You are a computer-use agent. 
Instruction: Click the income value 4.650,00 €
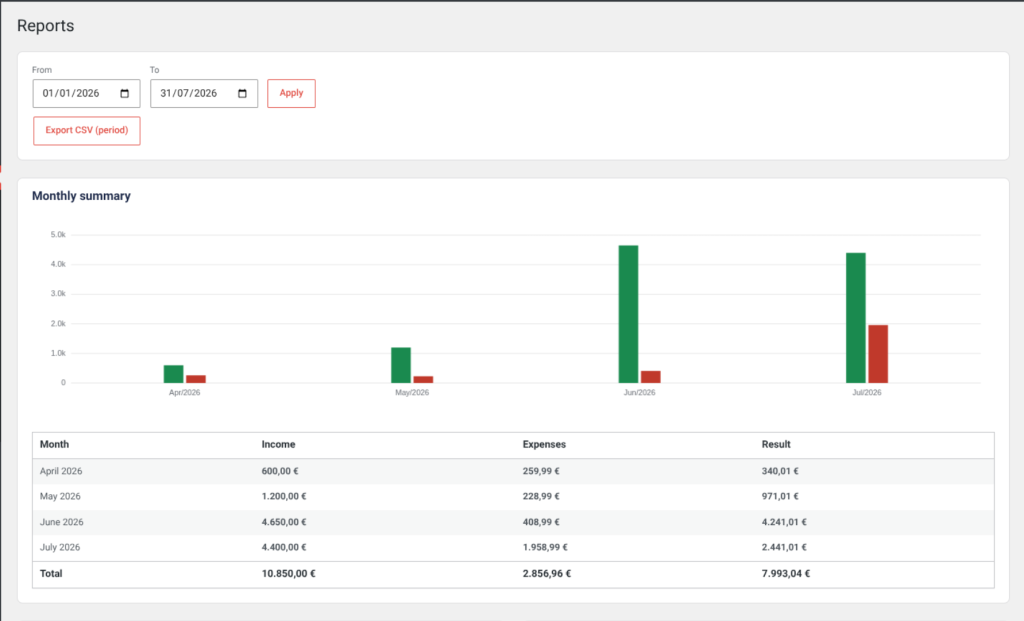(284, 522)
